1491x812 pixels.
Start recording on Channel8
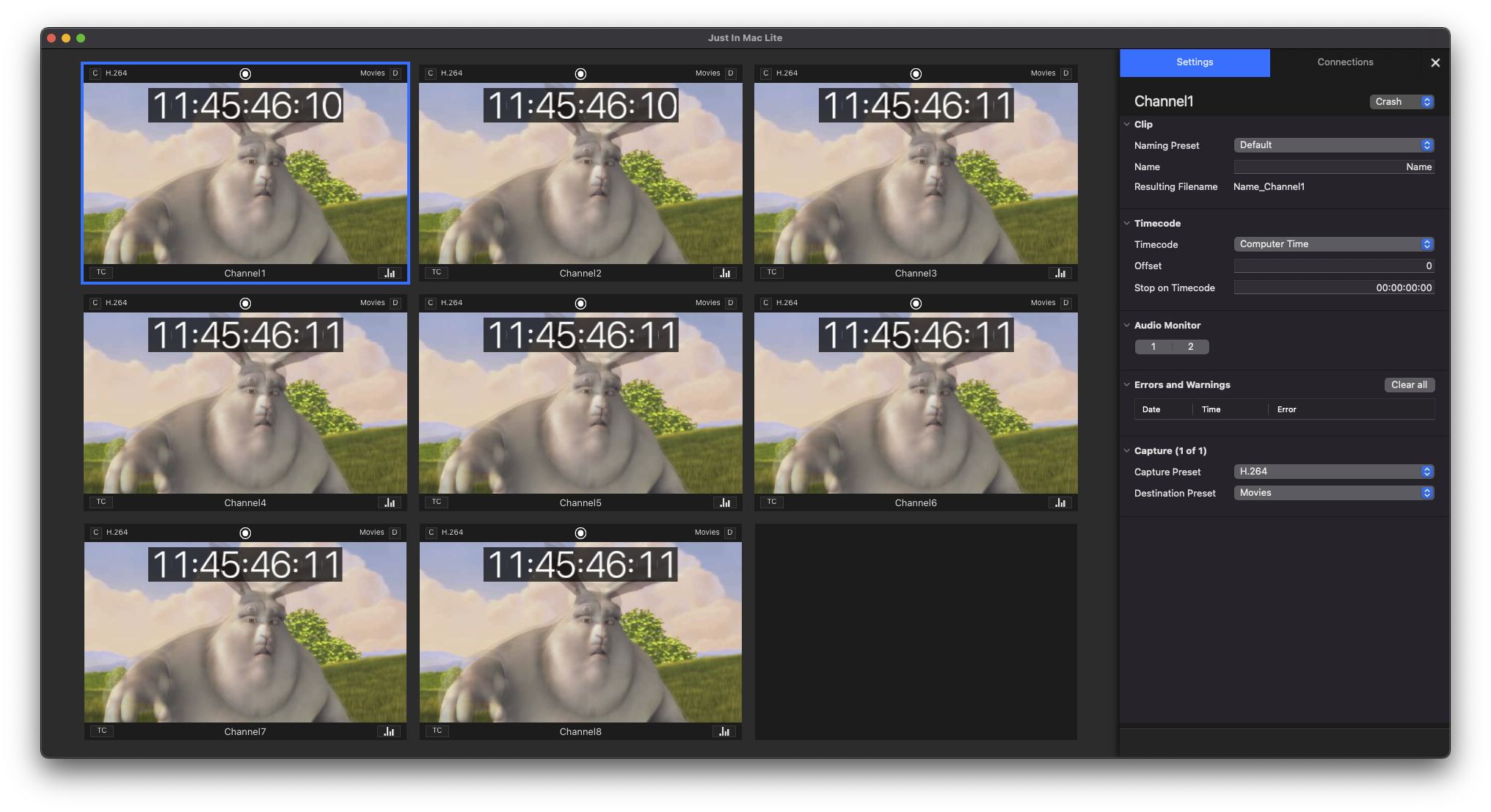[580, 533]
